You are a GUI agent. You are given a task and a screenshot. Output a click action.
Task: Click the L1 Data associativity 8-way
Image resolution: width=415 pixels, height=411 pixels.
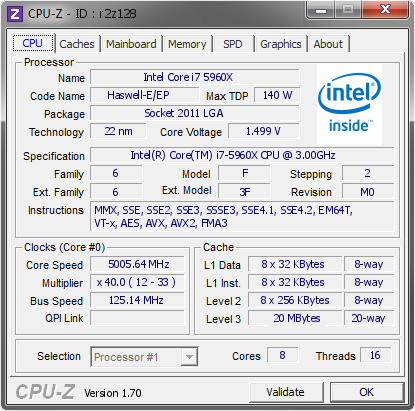[x=369, y=264]
